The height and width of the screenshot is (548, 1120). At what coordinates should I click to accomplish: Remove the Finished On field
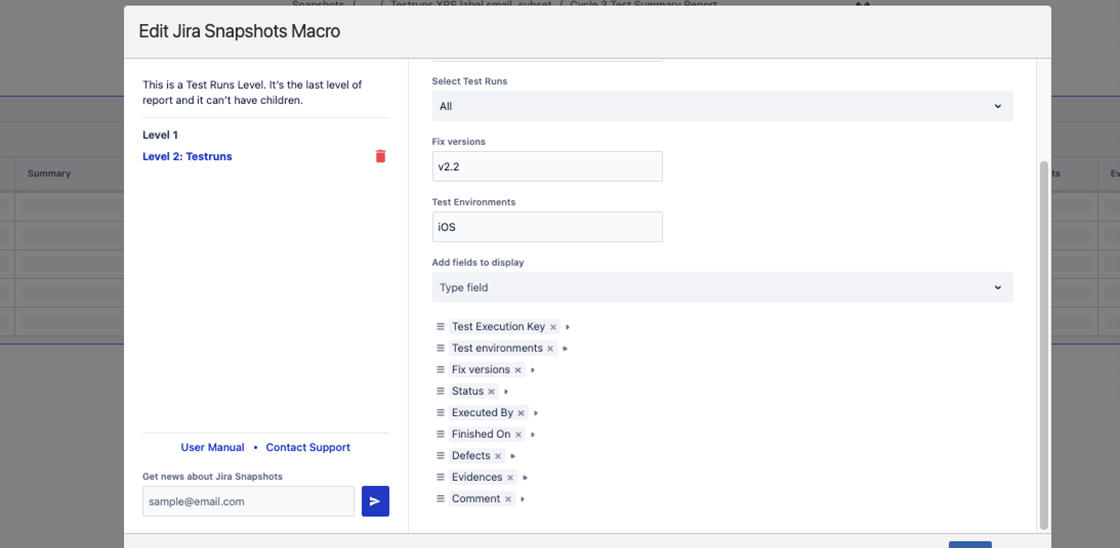tap(518, 434)
